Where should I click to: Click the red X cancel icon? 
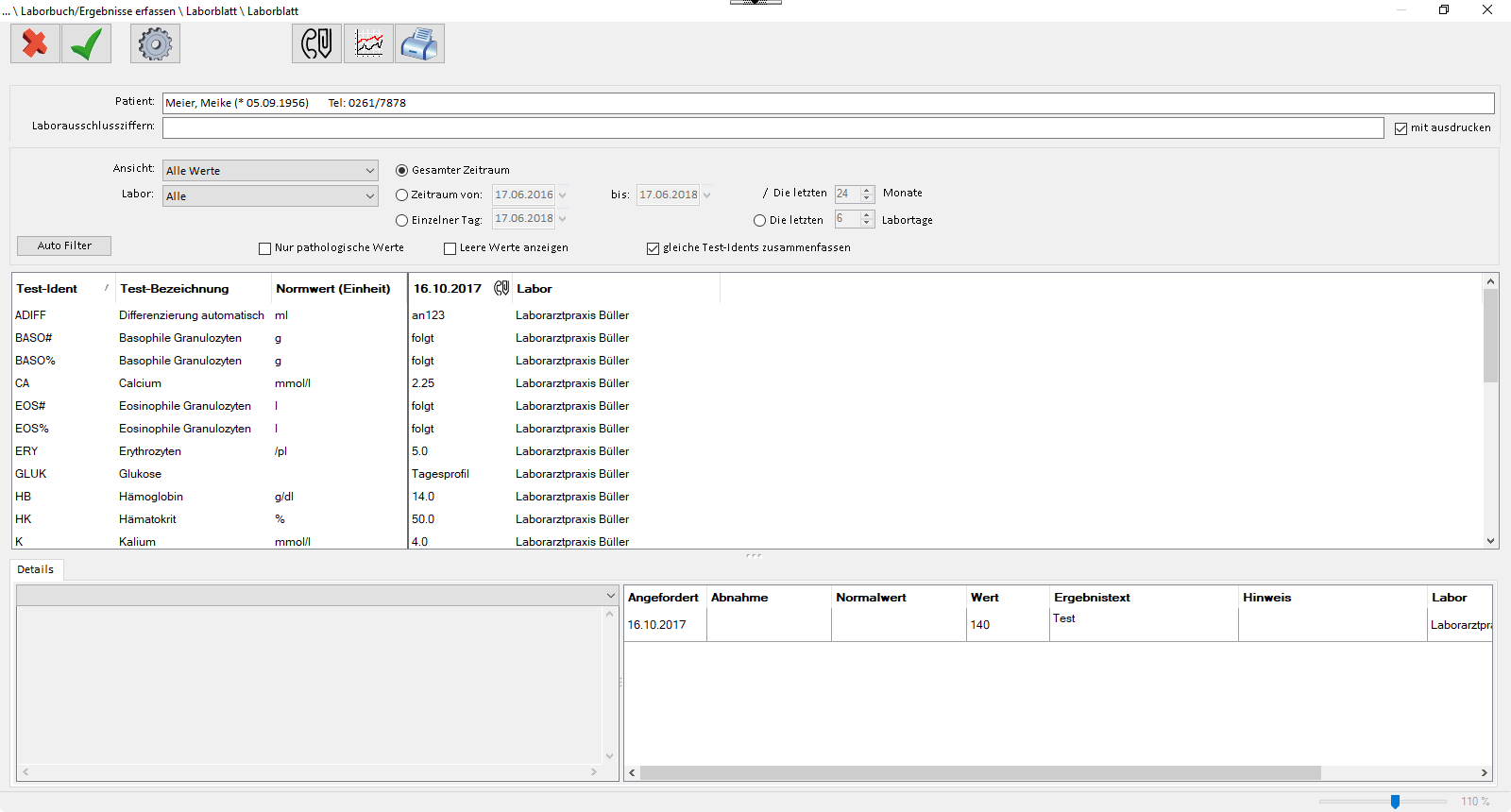click(35, 43)
